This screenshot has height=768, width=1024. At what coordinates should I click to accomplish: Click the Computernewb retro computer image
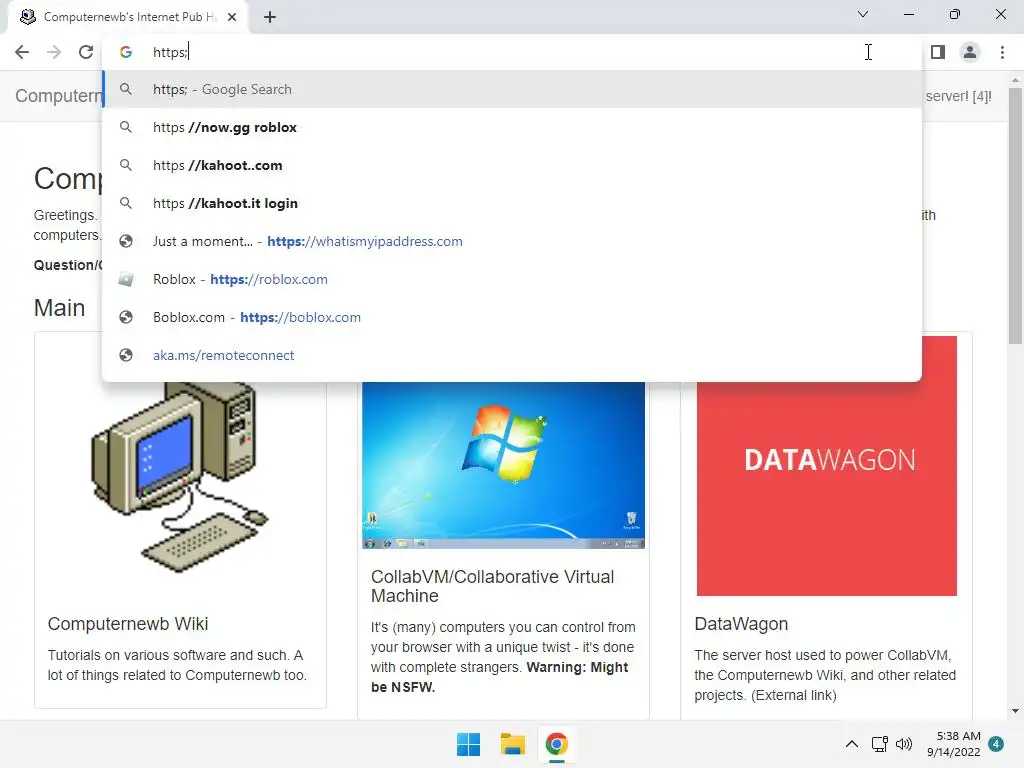point(180,477)
